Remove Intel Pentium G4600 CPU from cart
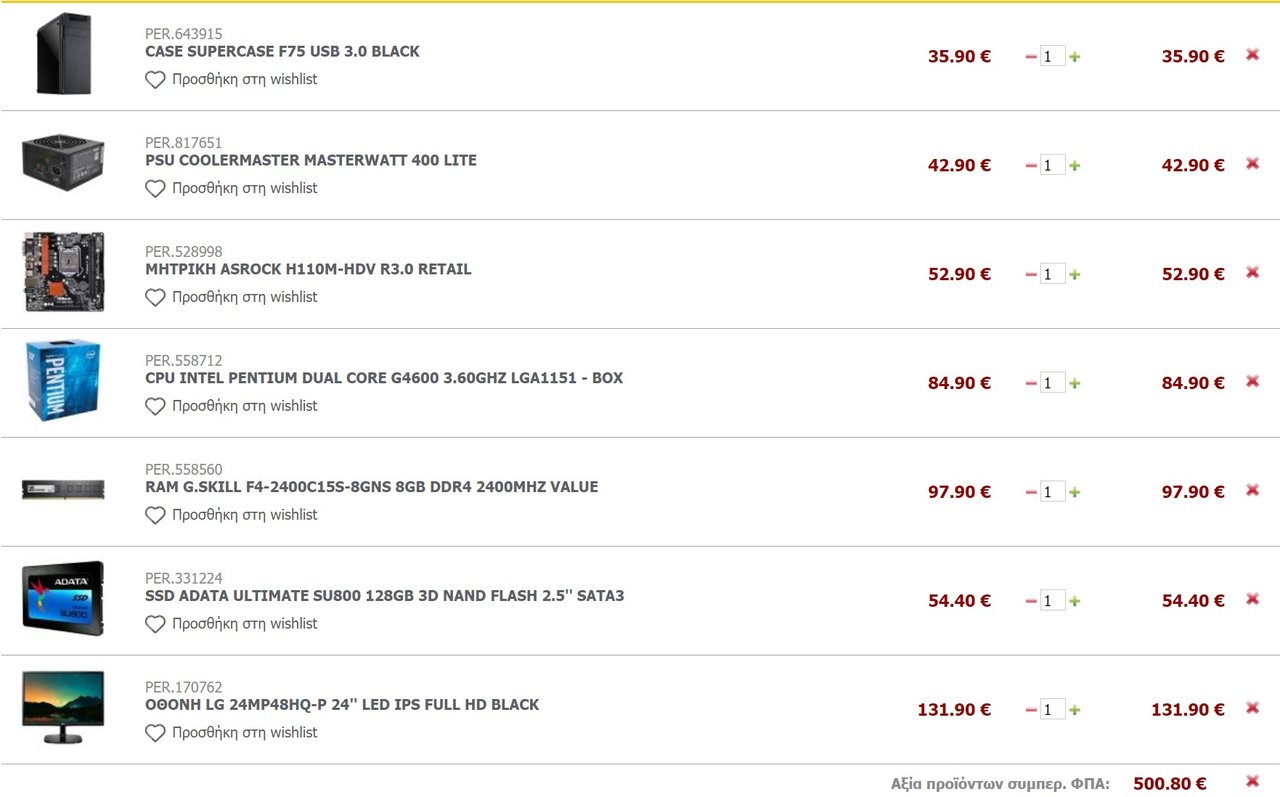 (x=1252, y=381)
